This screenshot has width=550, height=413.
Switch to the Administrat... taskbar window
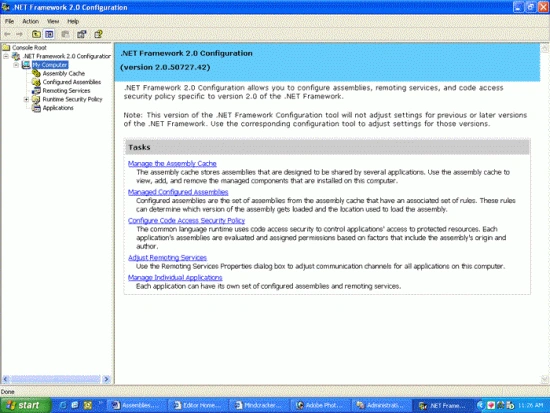[382, 405]
